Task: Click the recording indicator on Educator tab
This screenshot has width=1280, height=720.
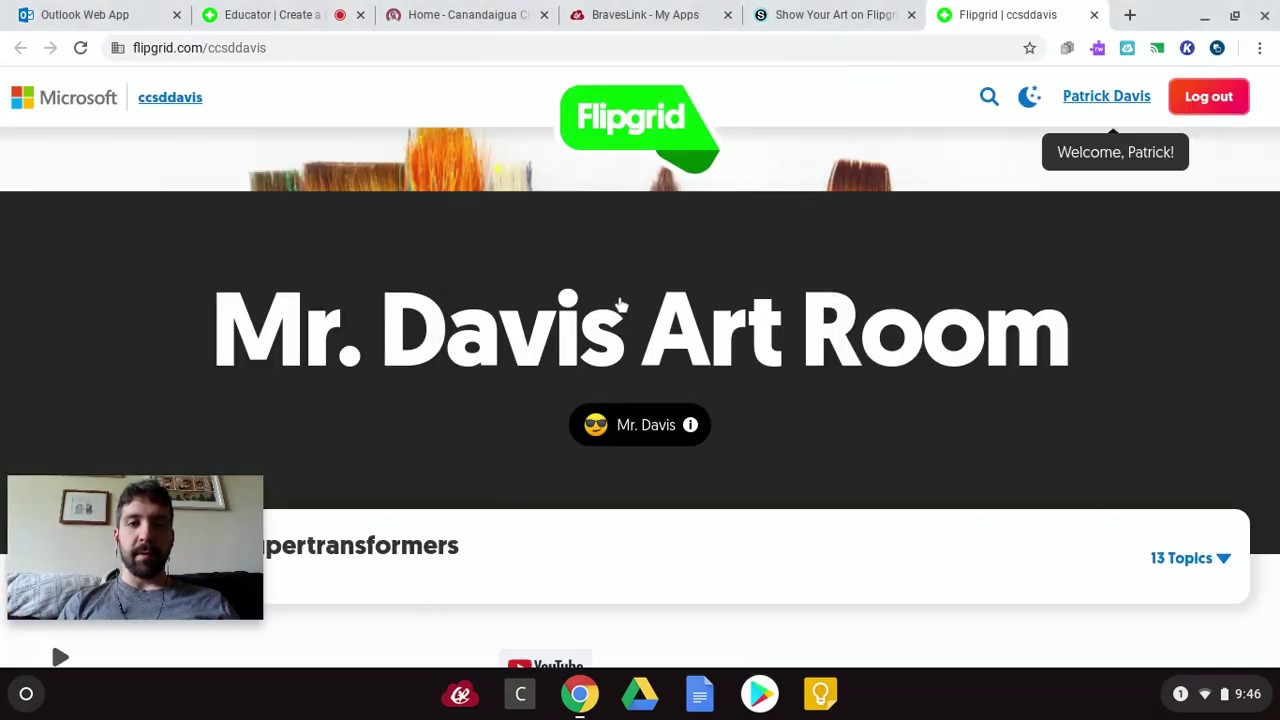Action: (x=340, y=15)
